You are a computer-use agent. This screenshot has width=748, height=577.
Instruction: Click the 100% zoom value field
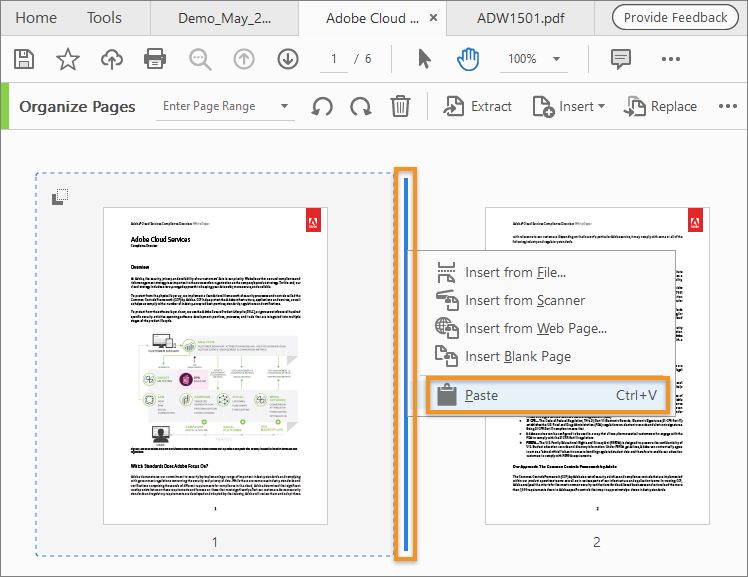click(522, 59)
